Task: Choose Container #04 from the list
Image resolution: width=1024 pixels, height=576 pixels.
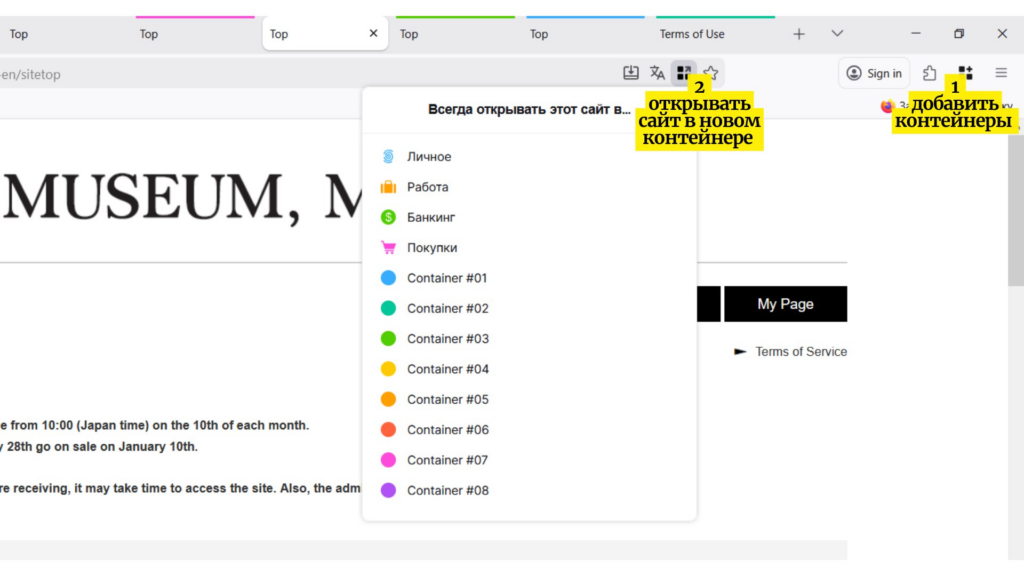Action: click(529, 369)
